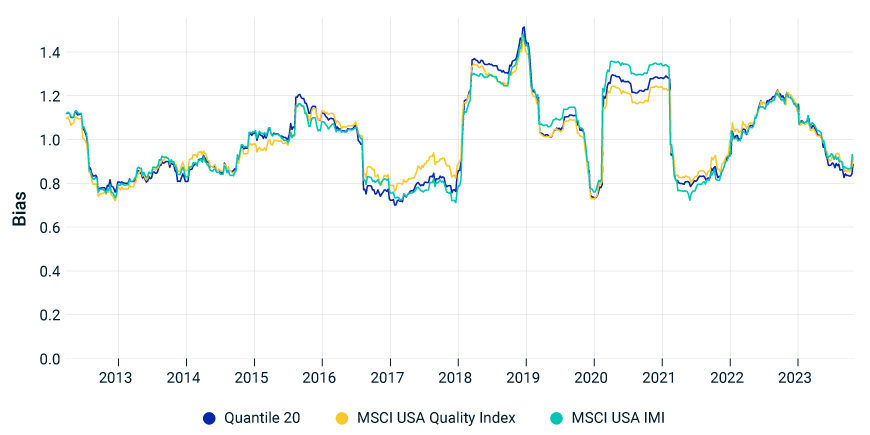Click the 2016 year tick label
Screen dimensions: 870x435
pos(322,378)
